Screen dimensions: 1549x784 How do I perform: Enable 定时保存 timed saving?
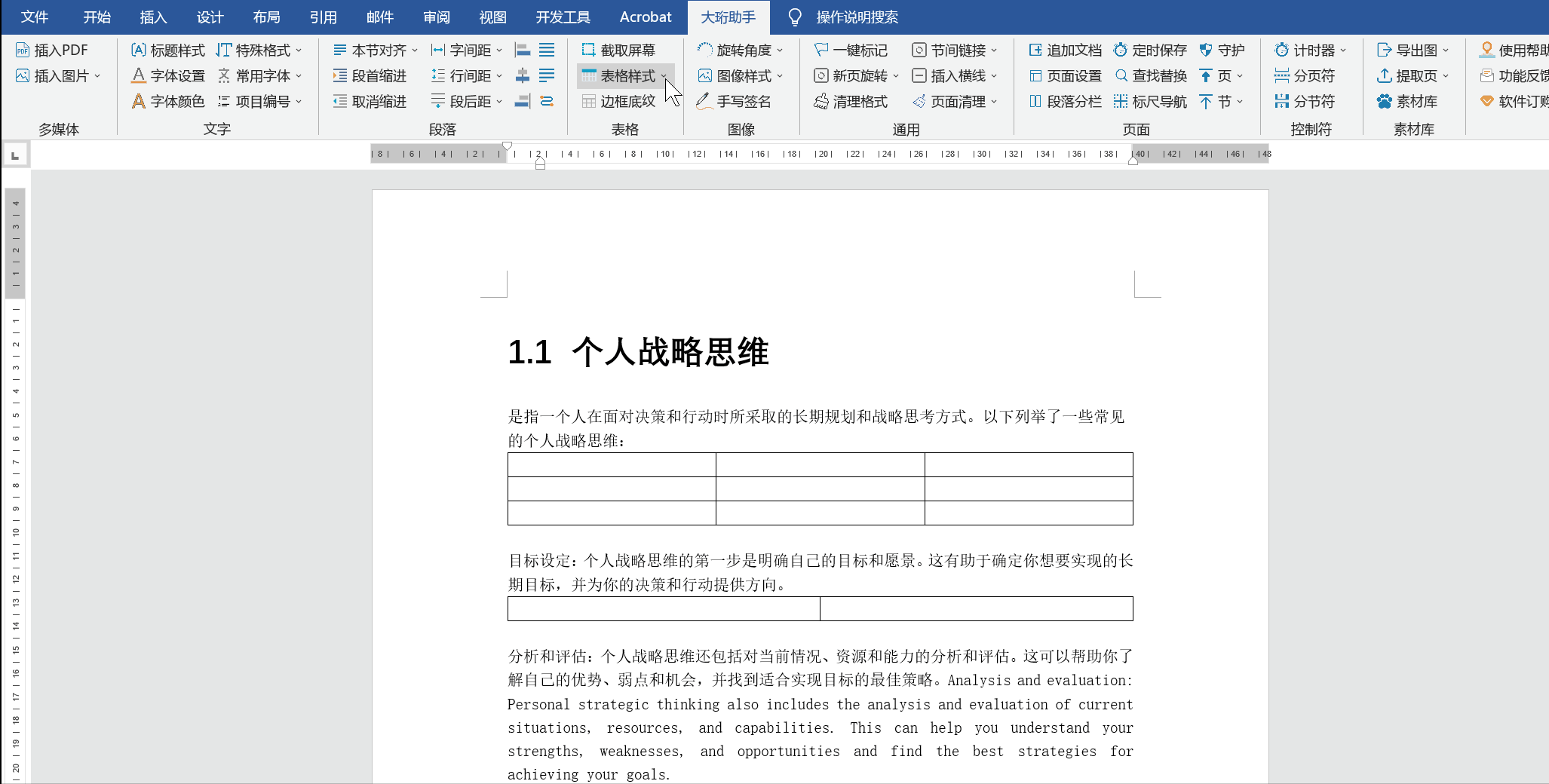coord(1149,50)
